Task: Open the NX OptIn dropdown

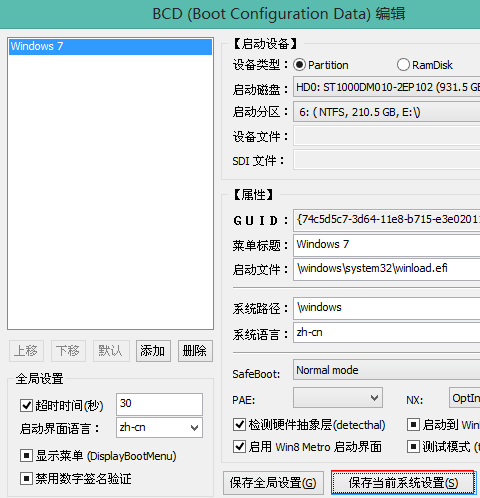Action: click(465, 398)
